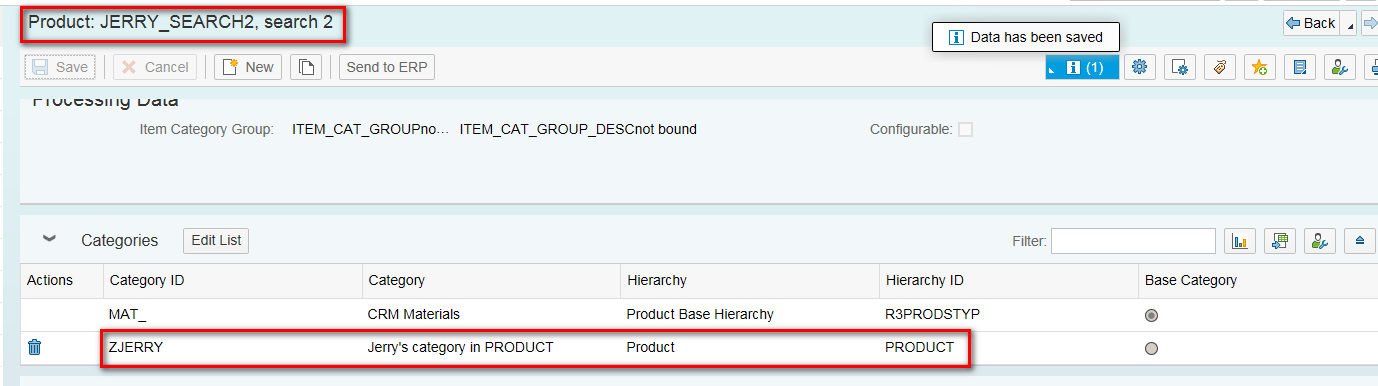Add to favorites with the star icon
Screen dimensions: 1378x386
click(x=1259, y=67)
